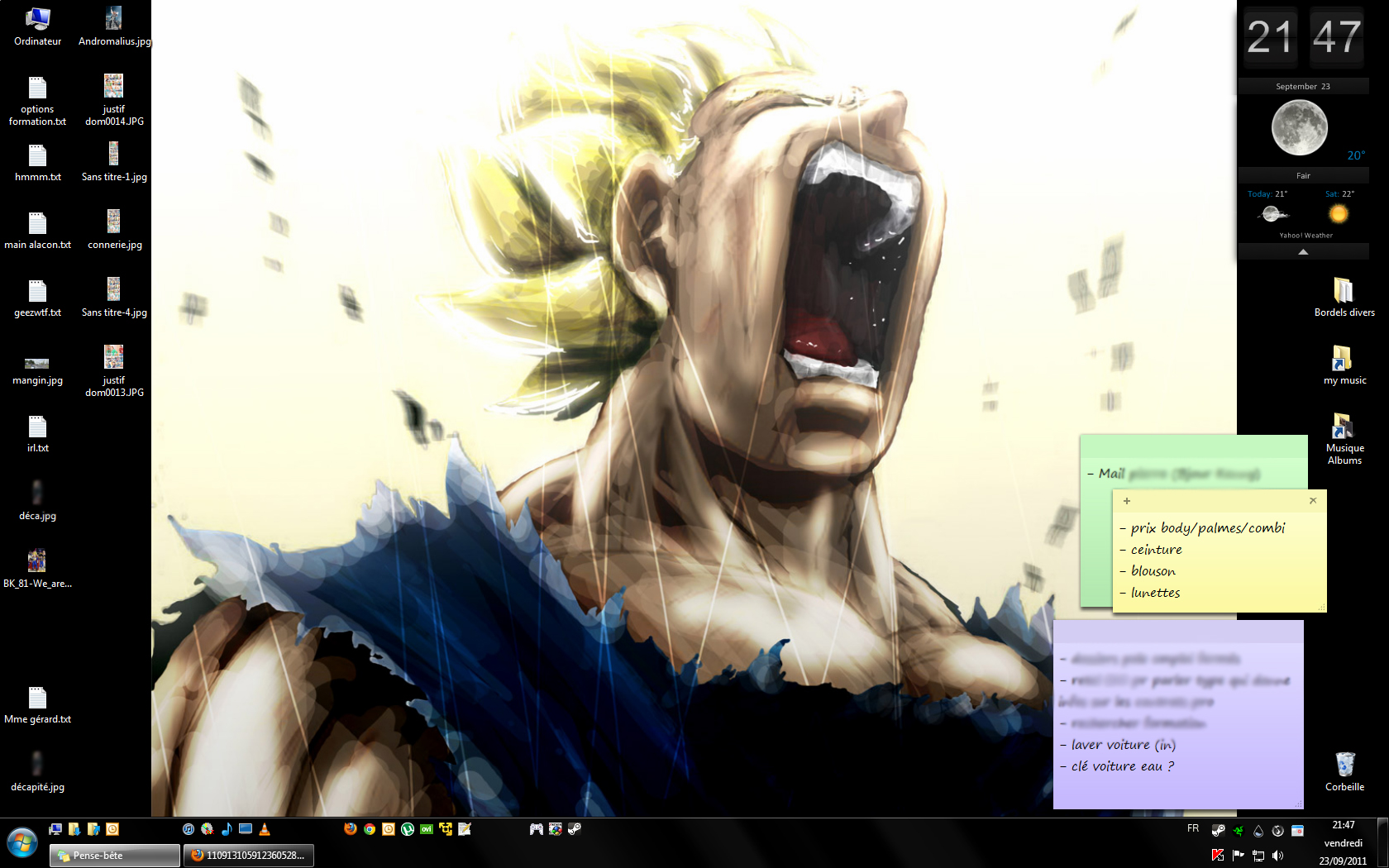Select the Corbeille recycle bin icon

(1345, 771)
